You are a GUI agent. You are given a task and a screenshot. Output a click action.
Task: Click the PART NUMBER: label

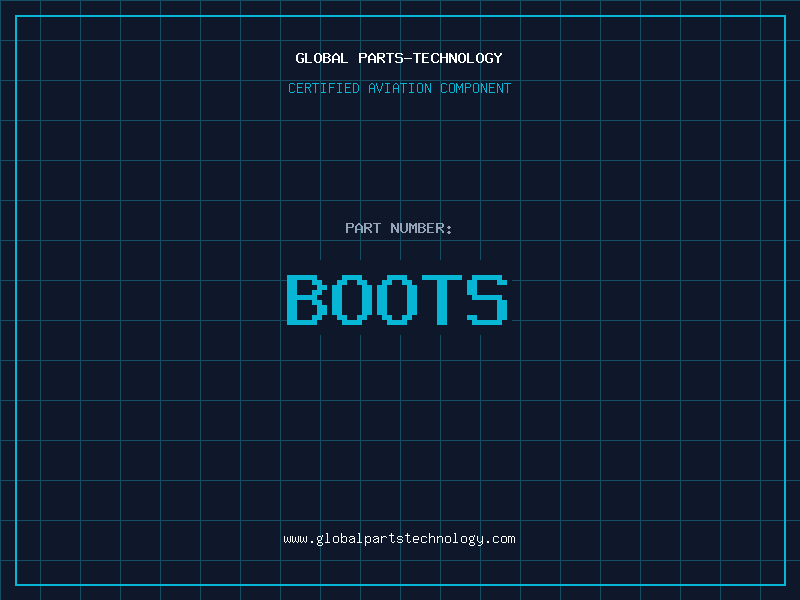399,228
